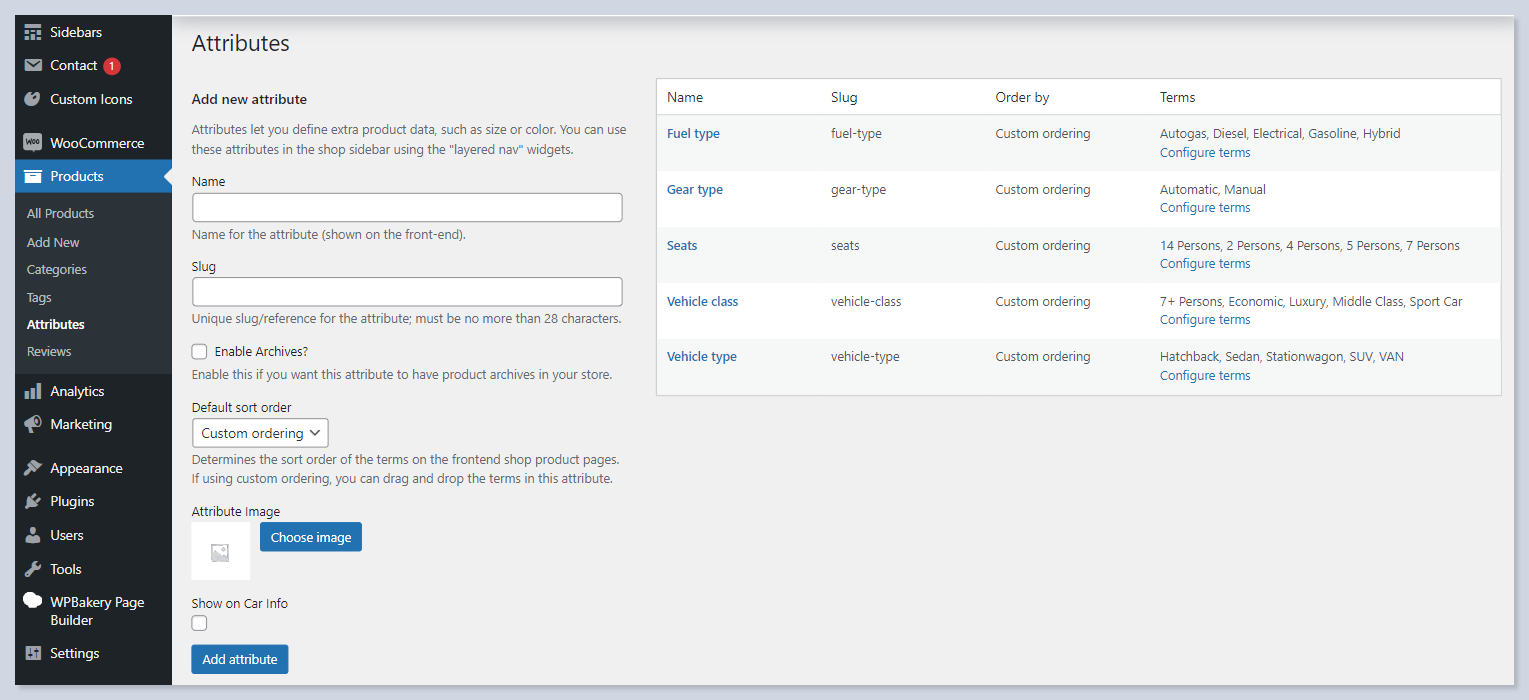Click the WooCommerce icon in sidebar
Image resolution: width=1529 pixels, height=700 pixels.
[x=33, y=143]
